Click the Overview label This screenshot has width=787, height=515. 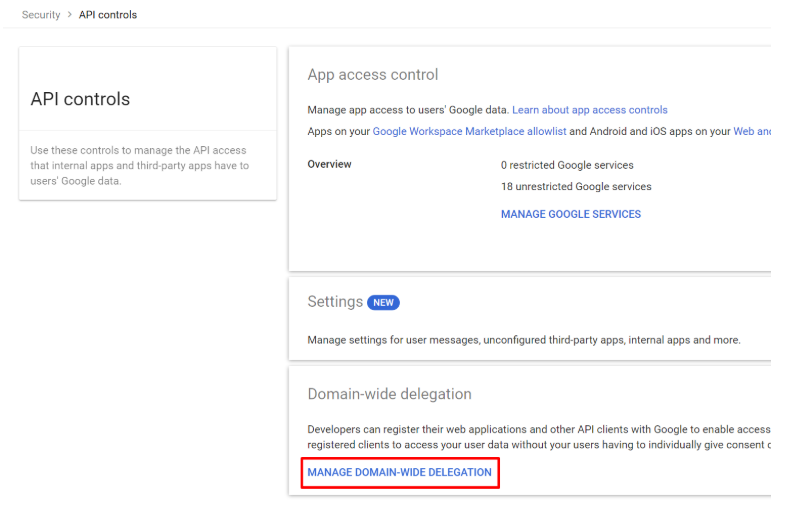point(329,165)
